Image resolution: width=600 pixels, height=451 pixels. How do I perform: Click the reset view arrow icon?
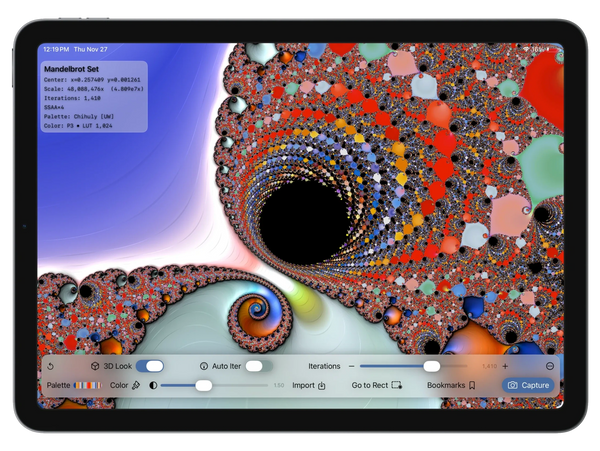point(51,367)
